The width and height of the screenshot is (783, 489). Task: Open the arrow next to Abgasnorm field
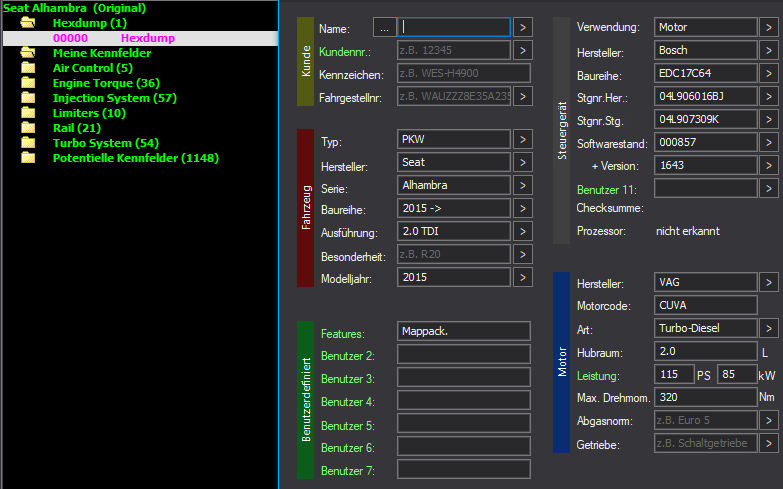coord(769,420)
